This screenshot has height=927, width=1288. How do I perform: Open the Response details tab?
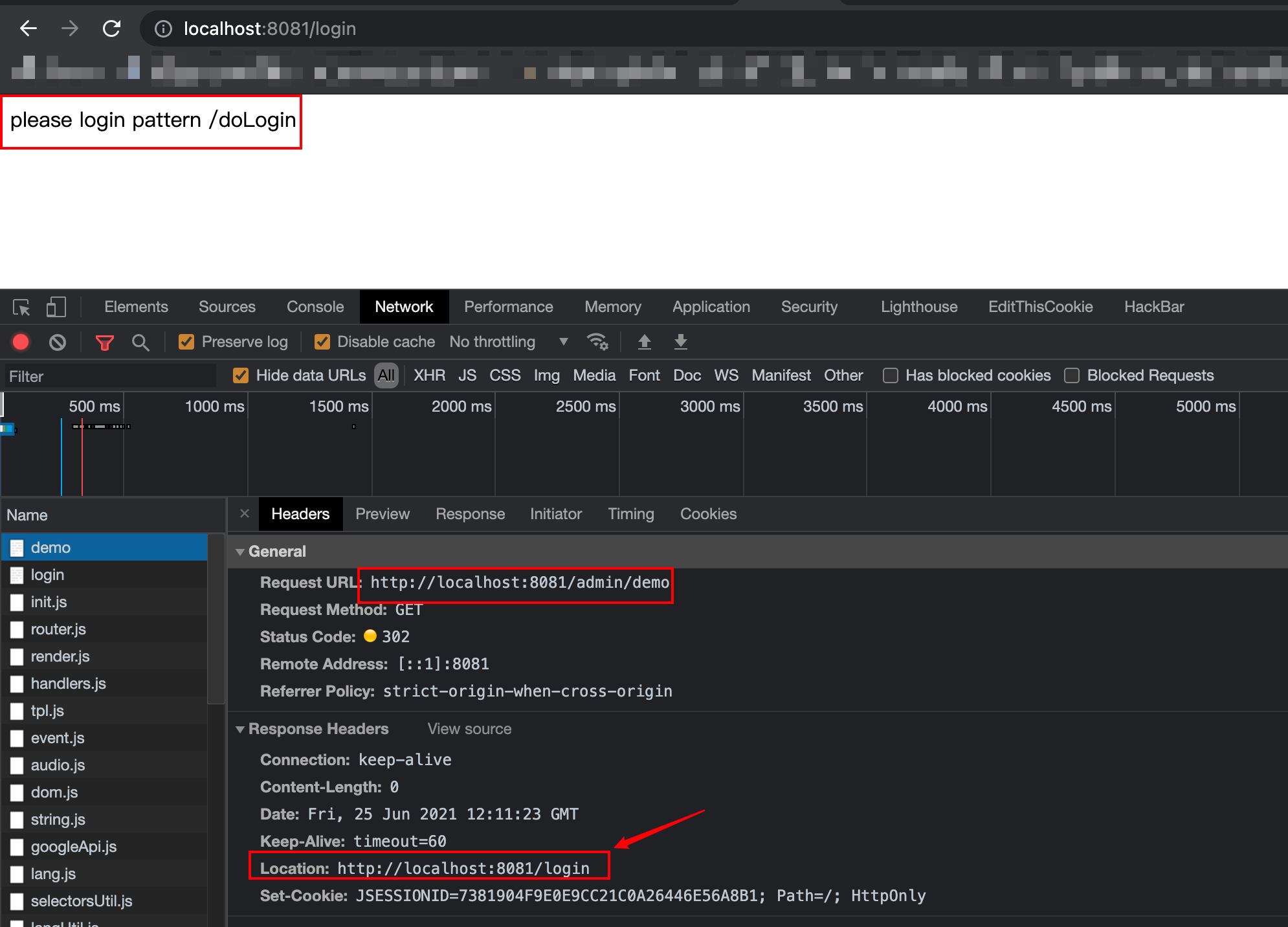click(470, 514)
